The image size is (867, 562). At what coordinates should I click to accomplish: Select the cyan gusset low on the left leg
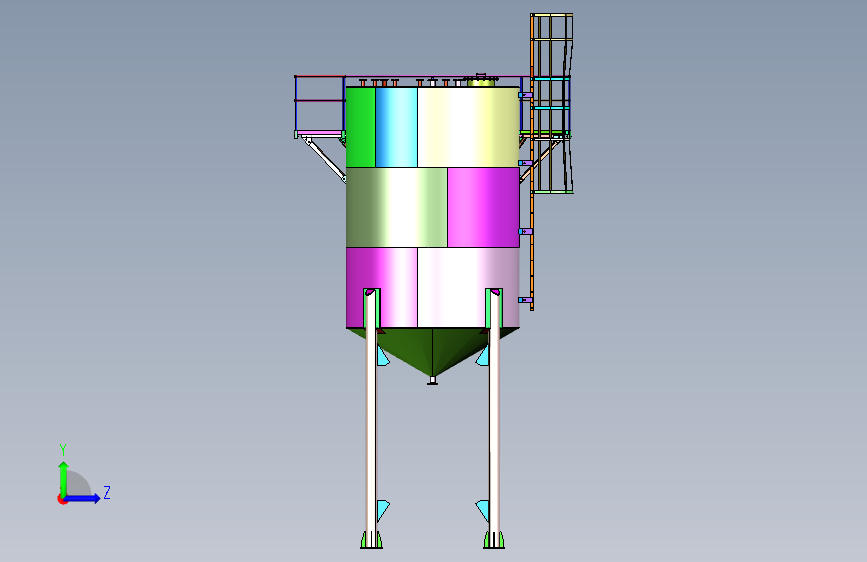coord(383,510)
